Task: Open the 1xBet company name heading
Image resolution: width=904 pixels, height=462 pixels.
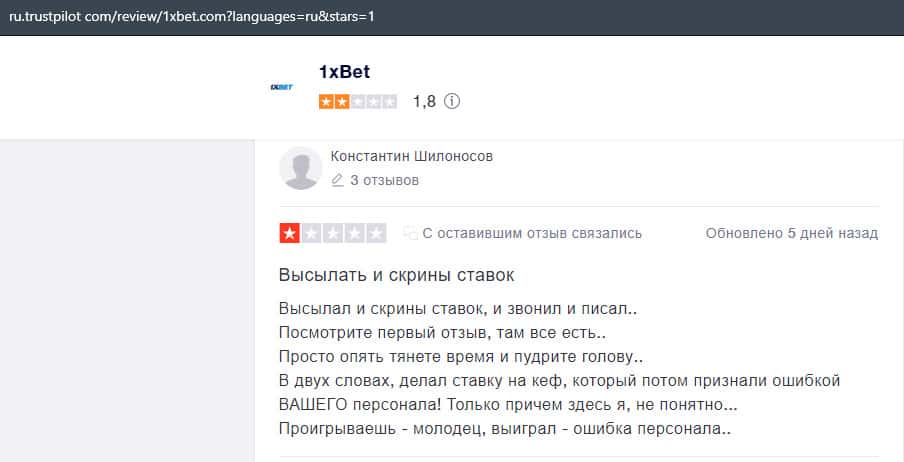Action: point(344,72)
